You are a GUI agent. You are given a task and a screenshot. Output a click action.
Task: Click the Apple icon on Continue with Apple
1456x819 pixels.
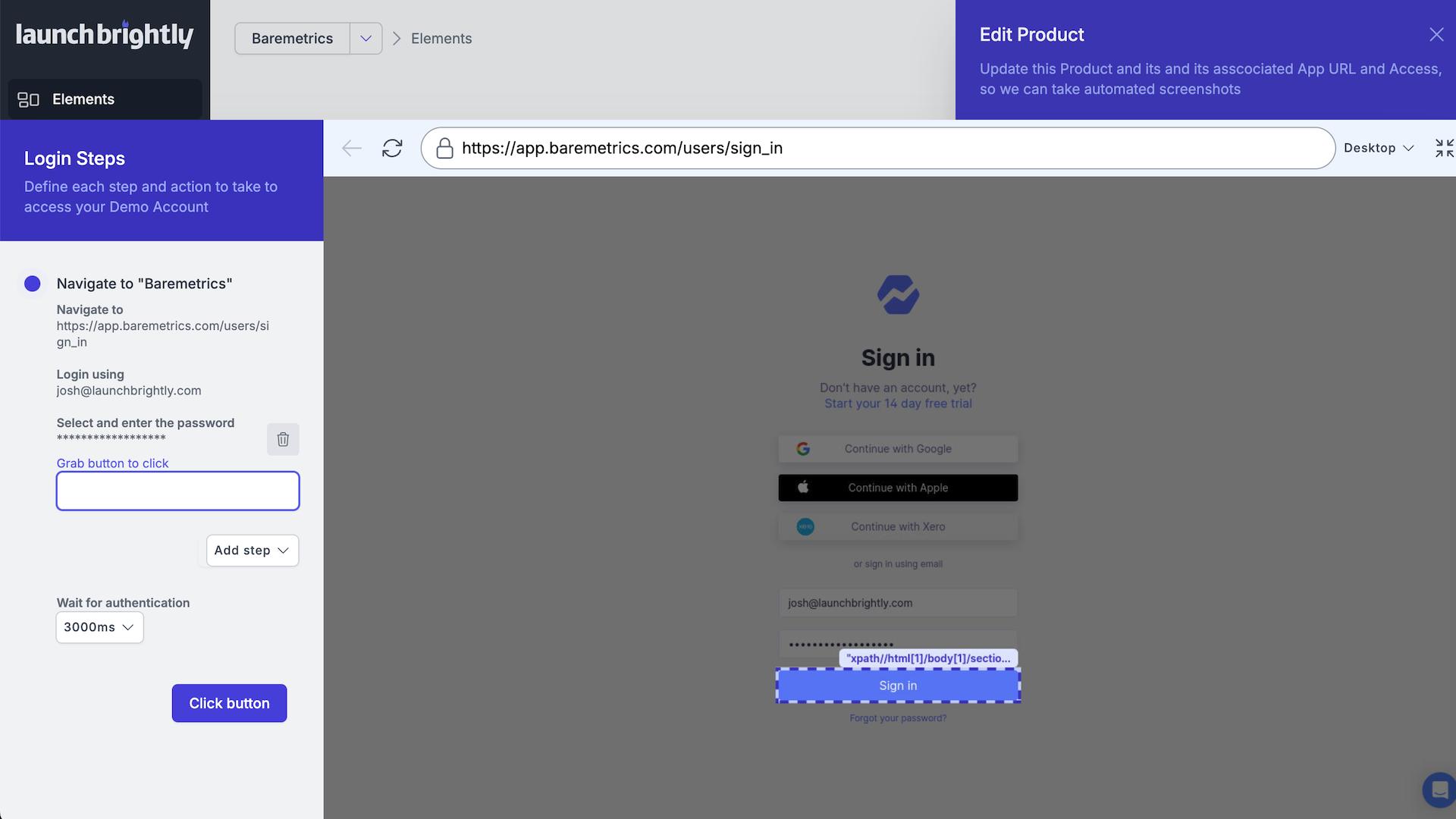click(x=803, y=488)
